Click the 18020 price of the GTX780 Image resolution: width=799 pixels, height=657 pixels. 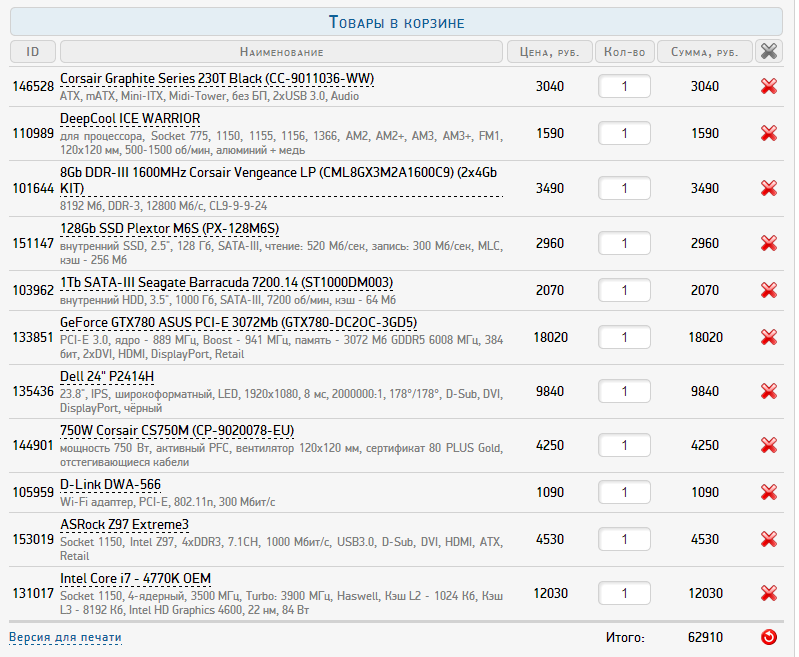(550, 337)
